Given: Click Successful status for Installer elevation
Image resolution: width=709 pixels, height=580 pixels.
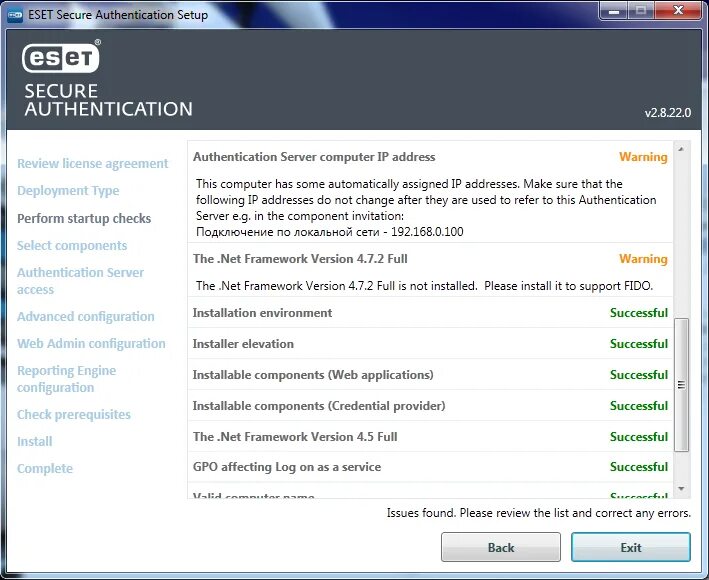Looking at the screenshot, I should pos(638,344).
